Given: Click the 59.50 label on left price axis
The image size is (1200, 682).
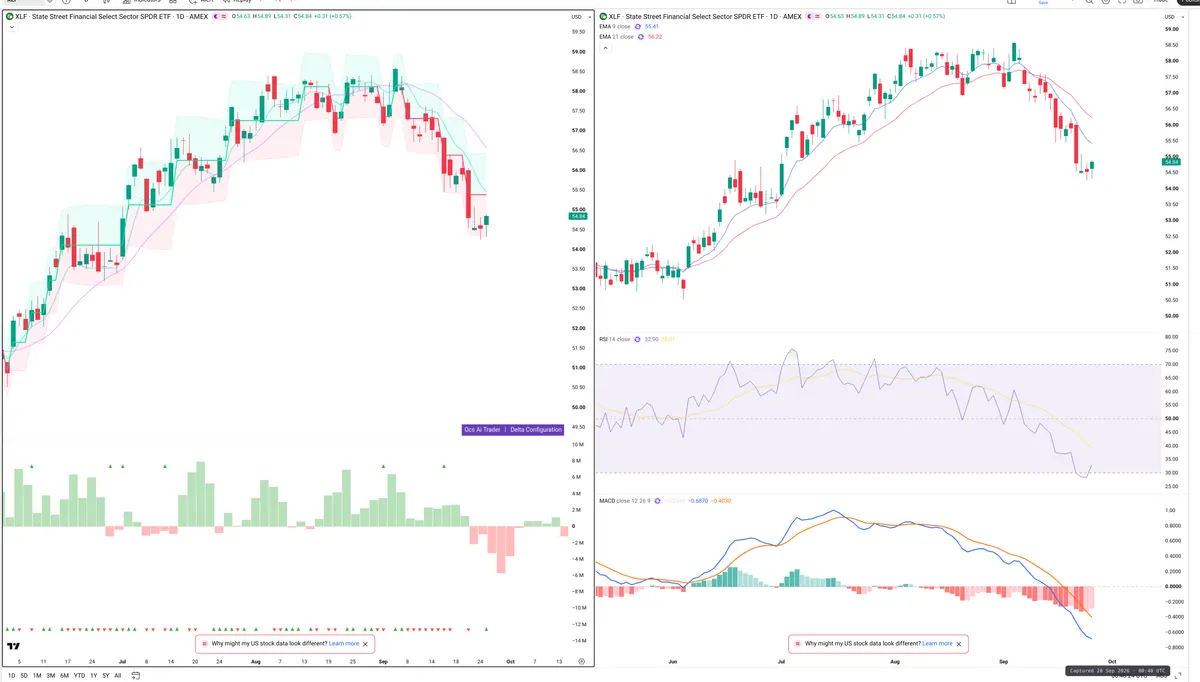Looking at the screenshot, I should [x=578, y=32].
